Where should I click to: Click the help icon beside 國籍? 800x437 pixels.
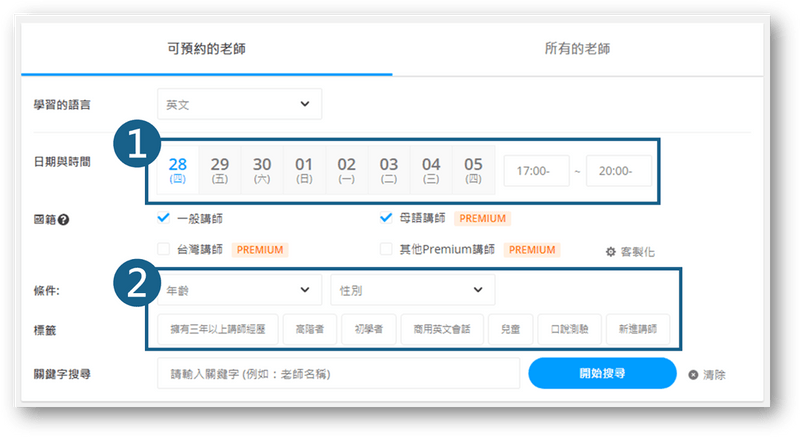[63, 219]
